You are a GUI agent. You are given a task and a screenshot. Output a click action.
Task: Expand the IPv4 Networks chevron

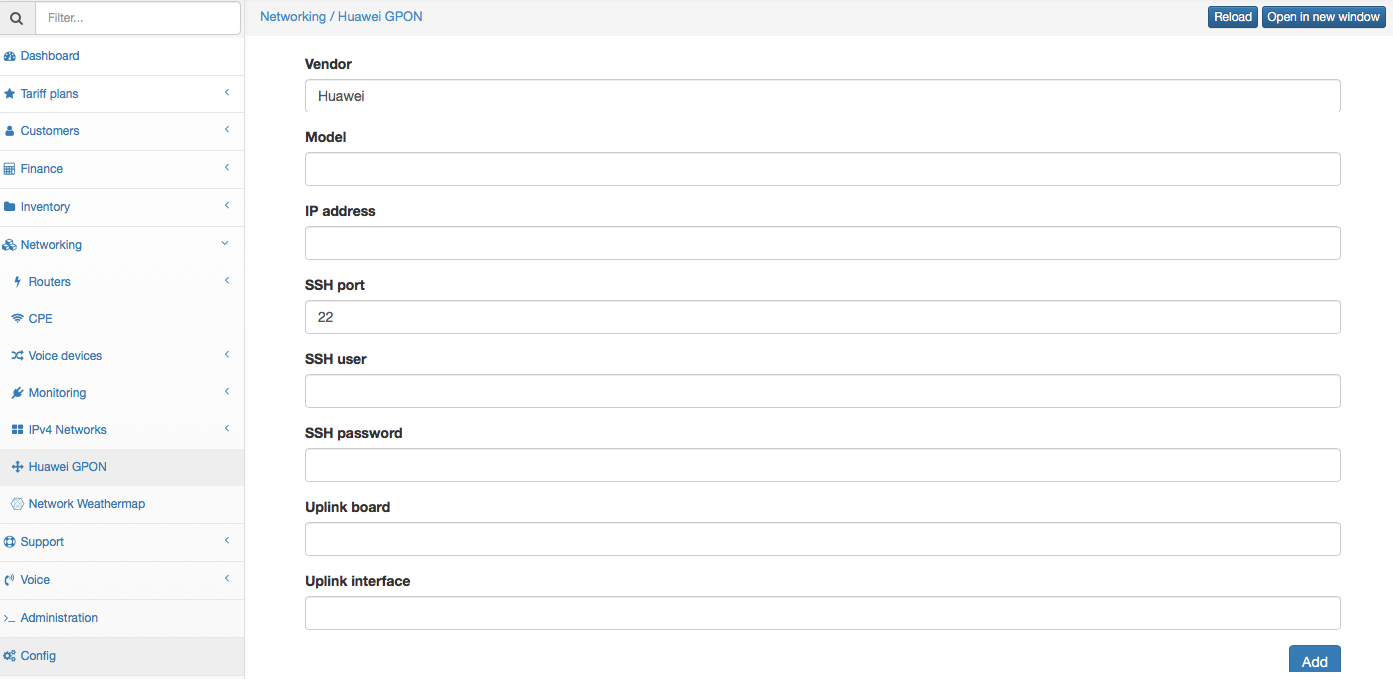227,429
